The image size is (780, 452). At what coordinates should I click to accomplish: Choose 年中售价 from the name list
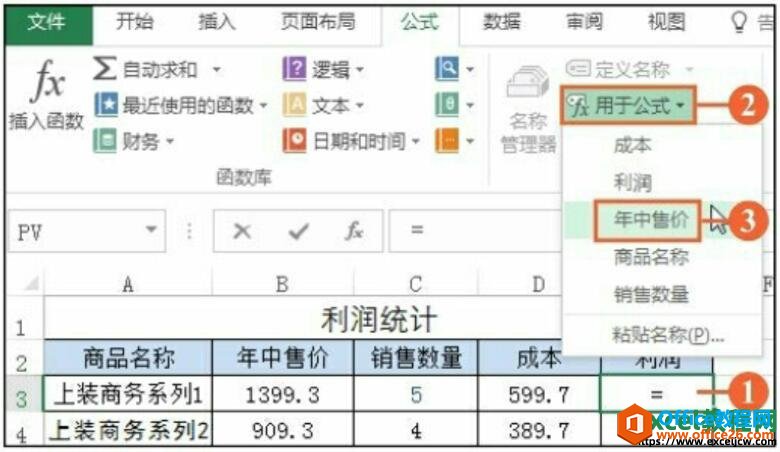point(662,220)
